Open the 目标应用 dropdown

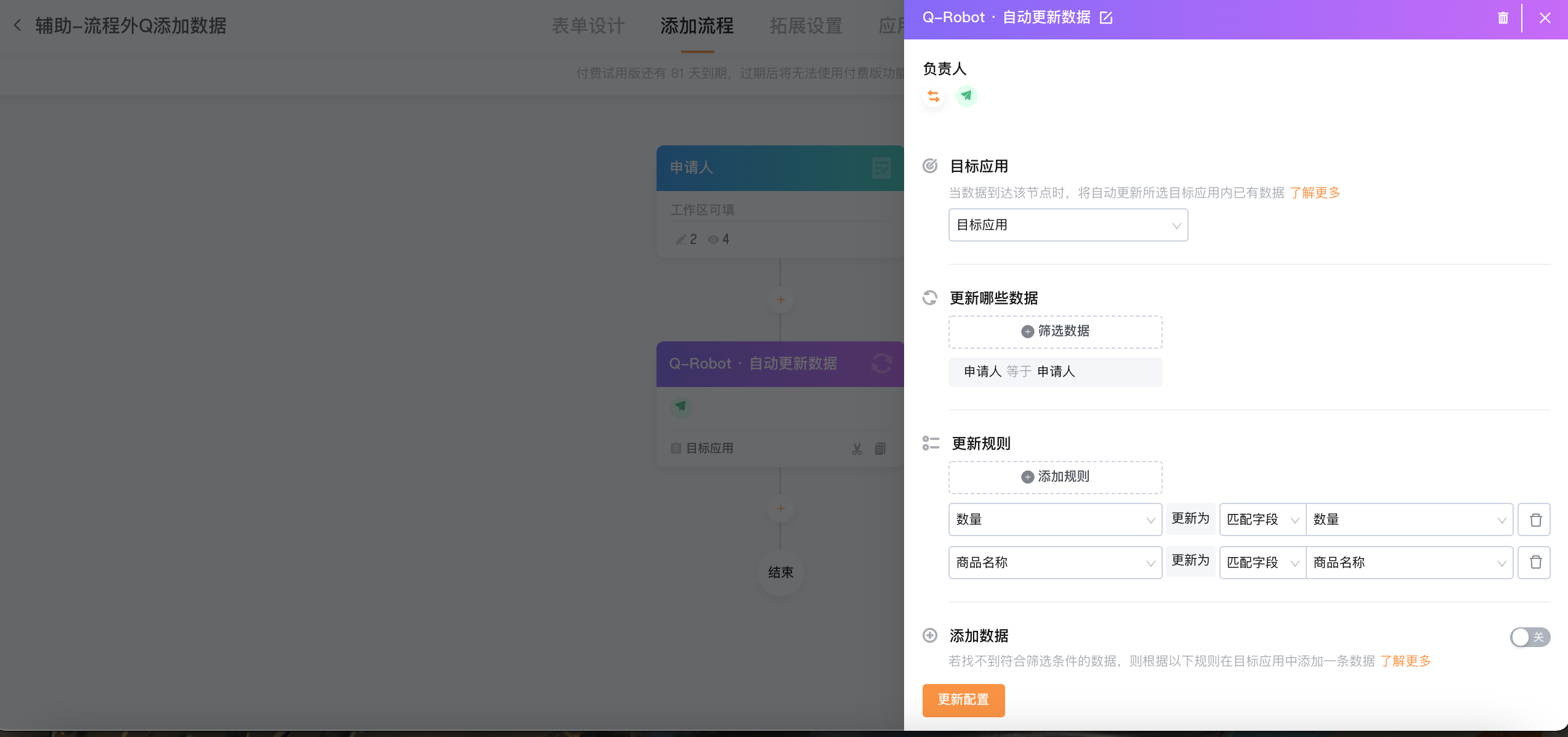click(x=1068, y=225)
